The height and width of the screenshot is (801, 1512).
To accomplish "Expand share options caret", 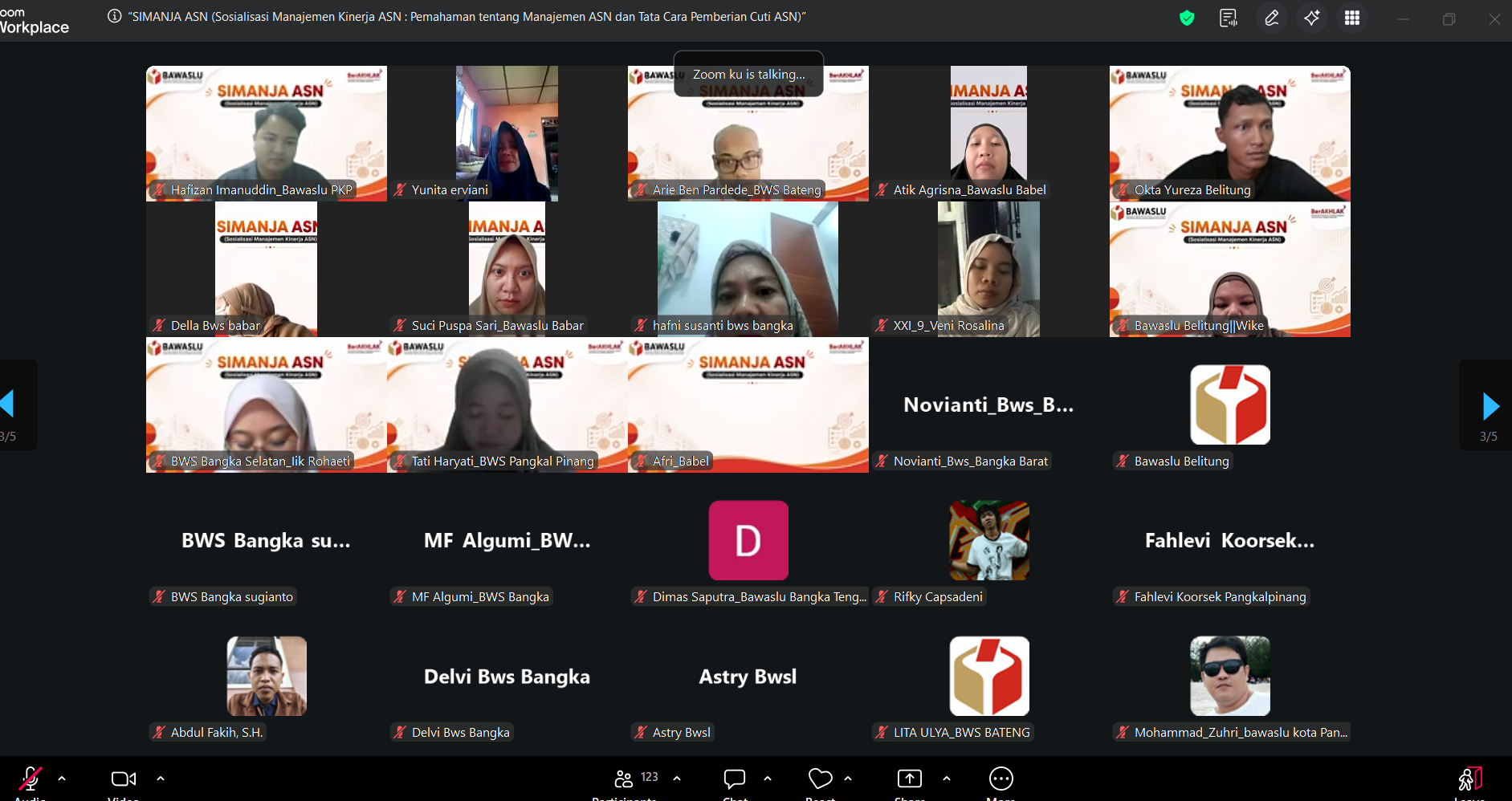I will click(947, 779).
